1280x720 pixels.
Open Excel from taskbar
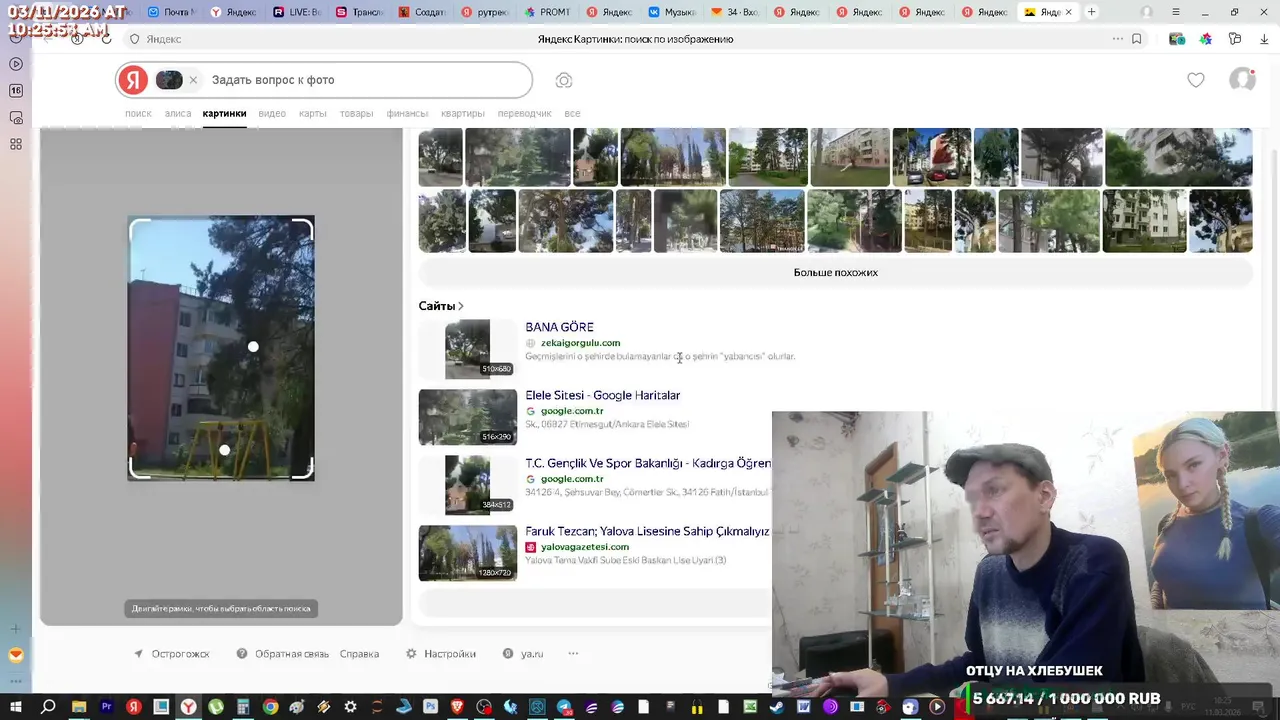750,707
